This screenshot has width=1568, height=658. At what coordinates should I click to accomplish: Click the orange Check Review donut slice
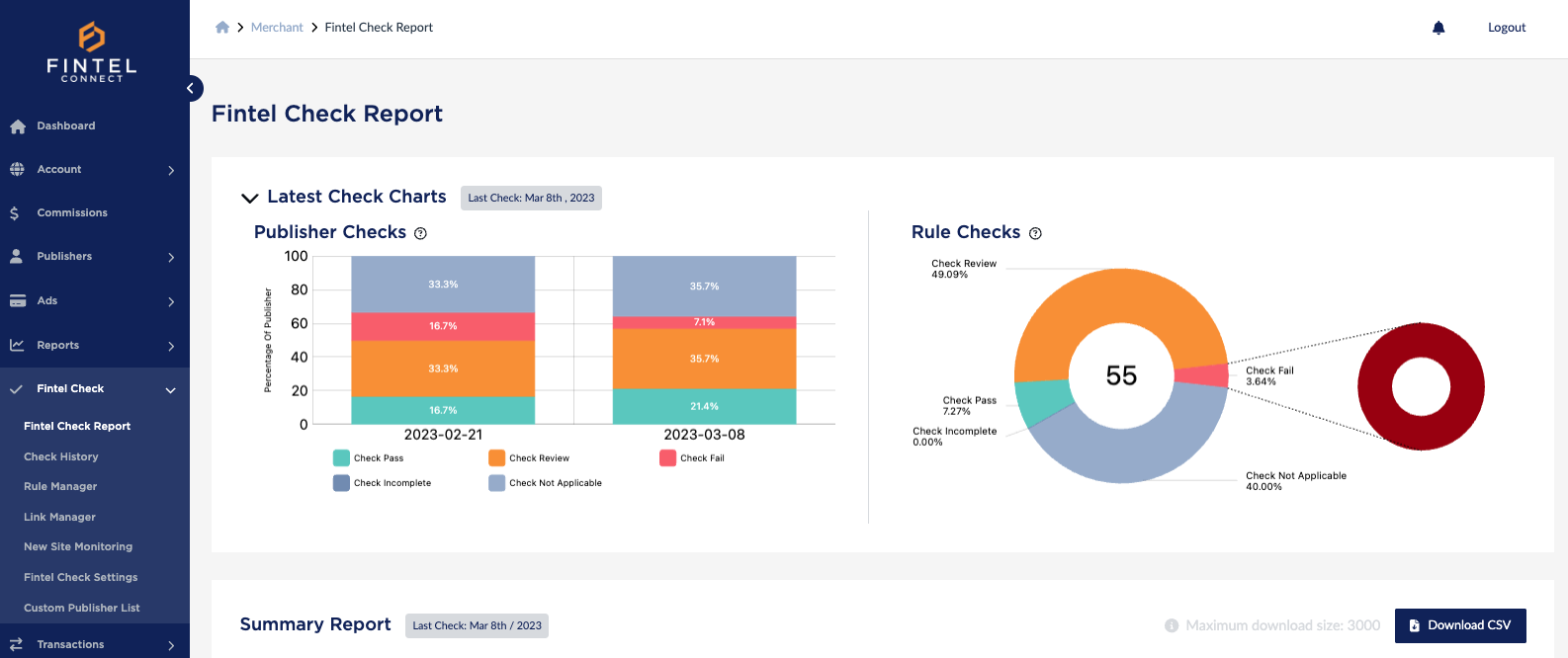click(1121, 295)
